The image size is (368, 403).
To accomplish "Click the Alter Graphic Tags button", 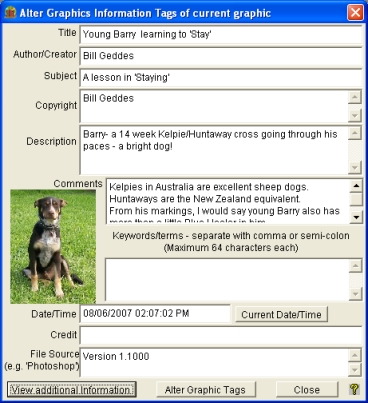I will [206, 389].
